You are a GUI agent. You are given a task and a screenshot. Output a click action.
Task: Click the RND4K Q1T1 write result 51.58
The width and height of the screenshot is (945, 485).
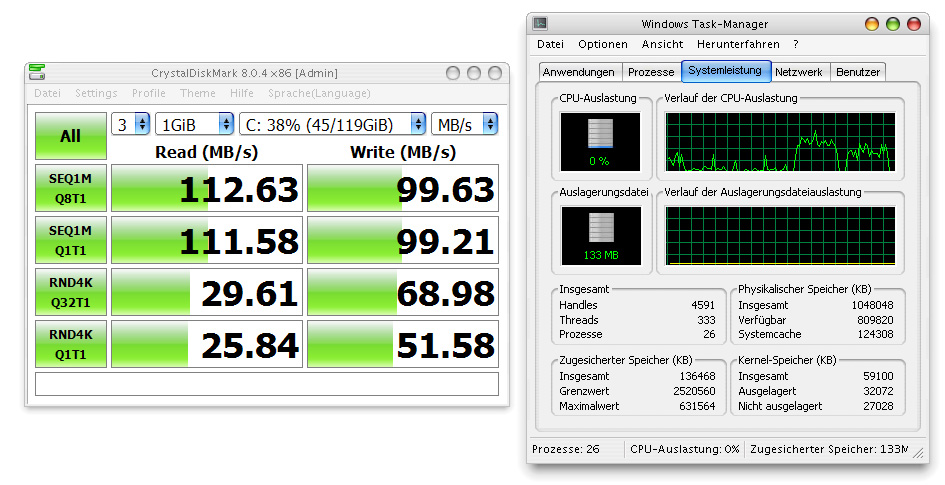[x=403, y=343]
